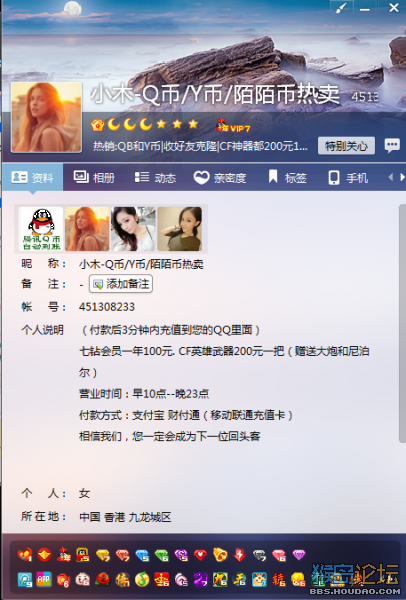Click the account number 451308233

click(x=107, y=307)
